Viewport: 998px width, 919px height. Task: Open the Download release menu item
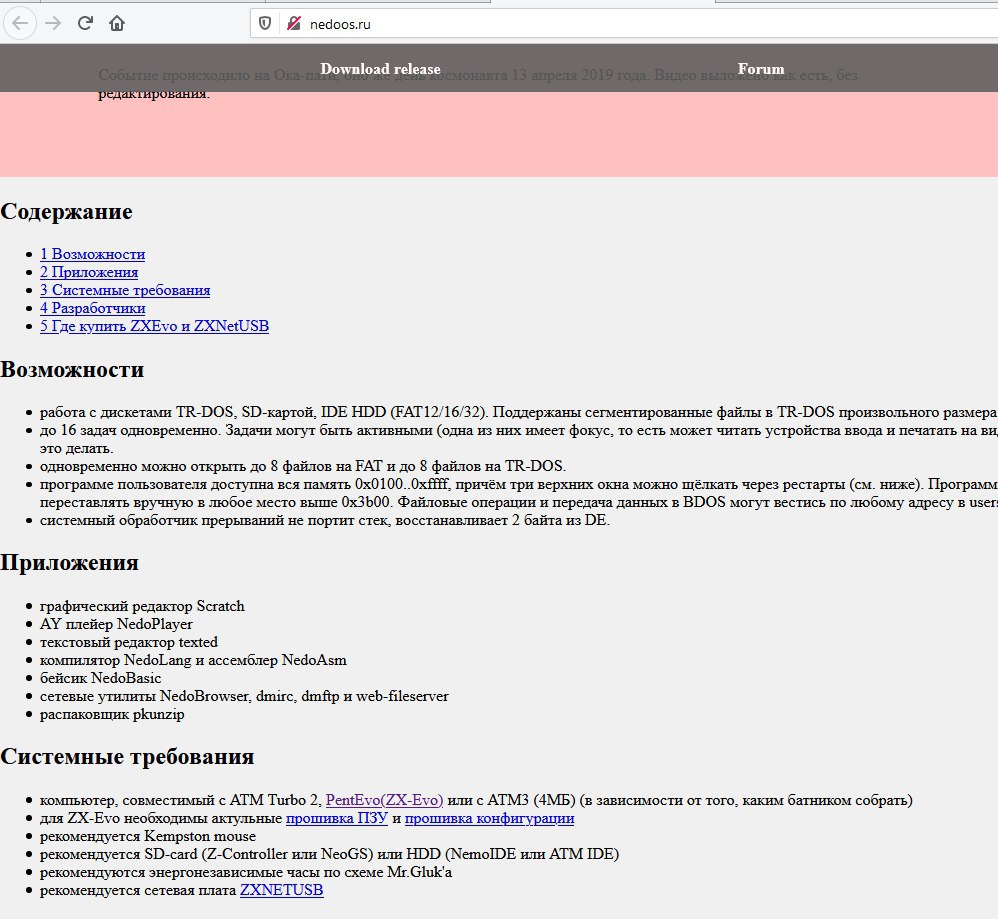pyautogui.click(x=380, y=69)
